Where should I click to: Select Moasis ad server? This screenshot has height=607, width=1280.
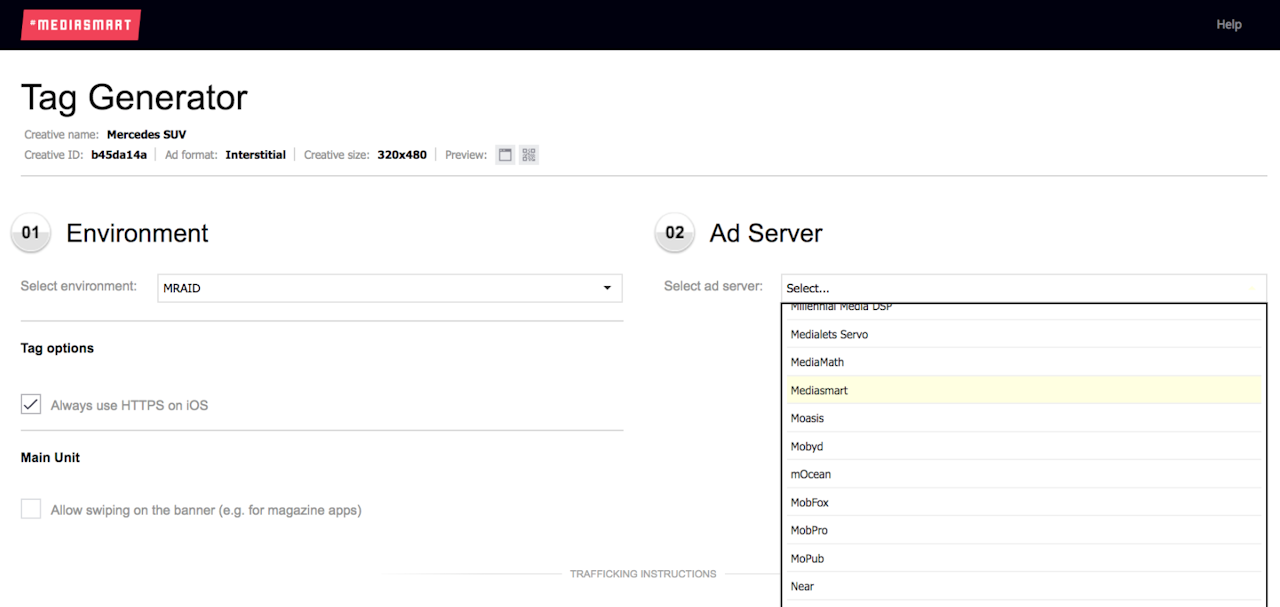point(1023,418)
